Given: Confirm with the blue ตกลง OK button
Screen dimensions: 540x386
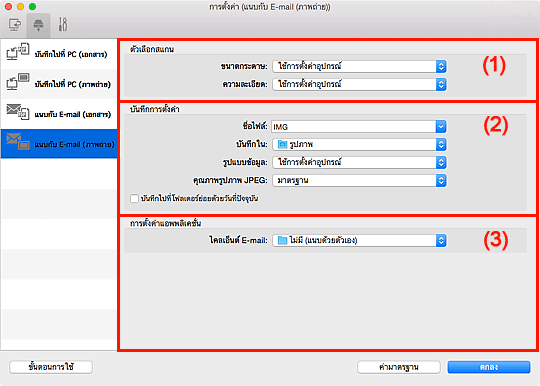Looking at the screenshot, I should pyautogui.click(x=489, y=367).
